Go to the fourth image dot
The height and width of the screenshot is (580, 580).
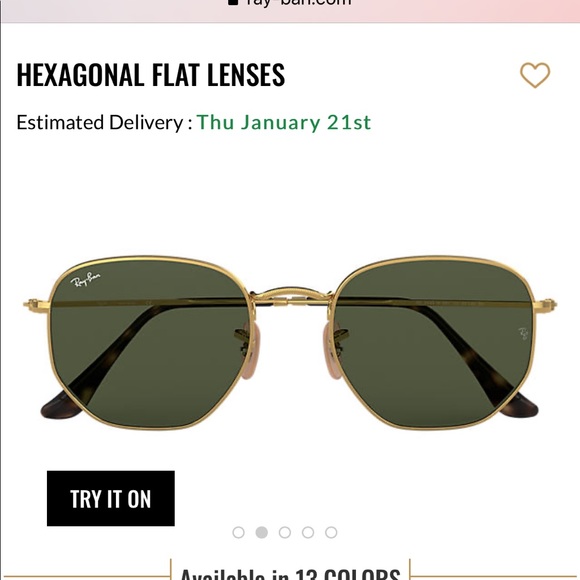coord(308,532)
